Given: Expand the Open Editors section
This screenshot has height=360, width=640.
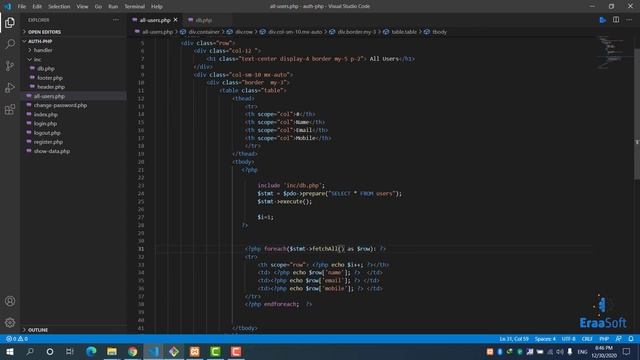Looking at the screenshot, I should tap(44, 32).
